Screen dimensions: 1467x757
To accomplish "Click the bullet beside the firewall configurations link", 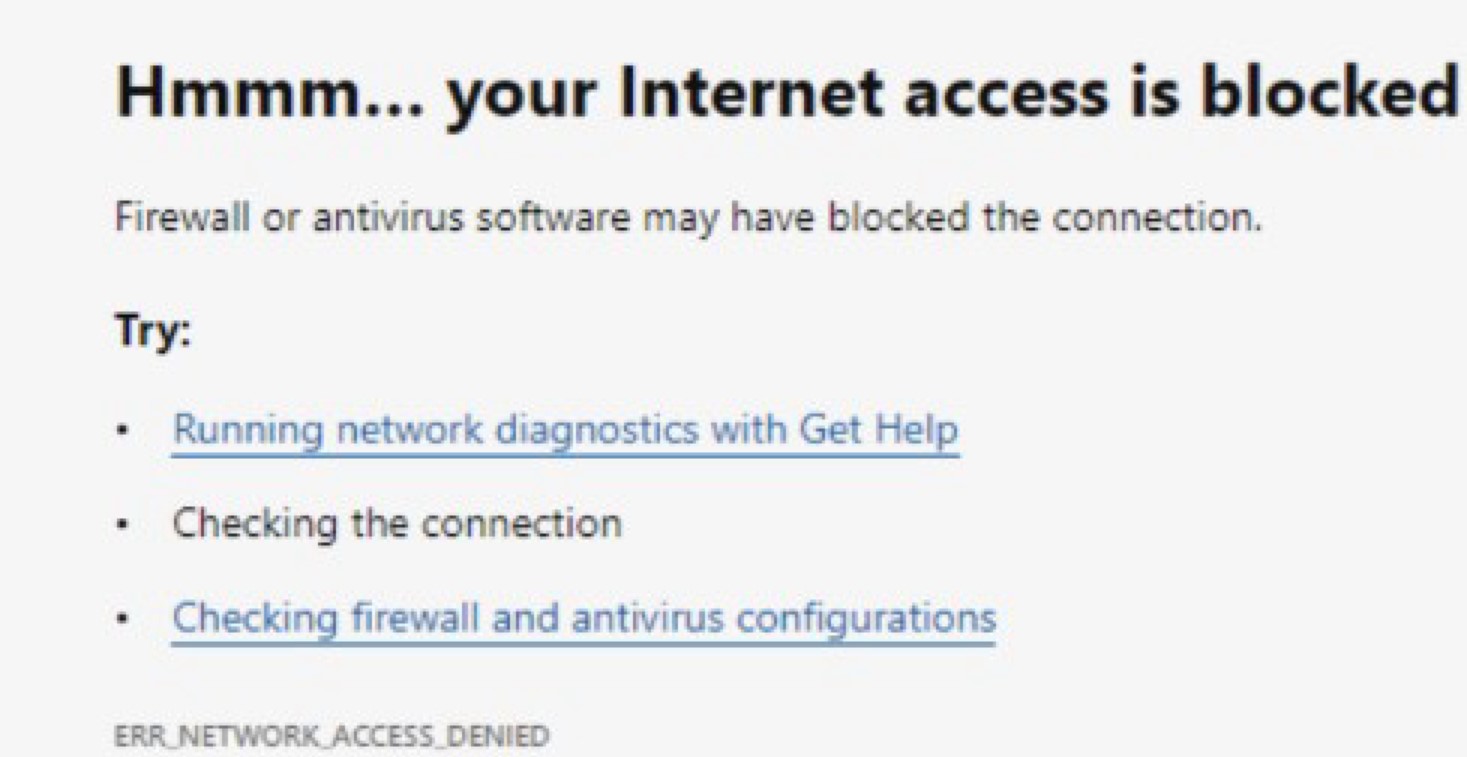I will coord(122,617).
